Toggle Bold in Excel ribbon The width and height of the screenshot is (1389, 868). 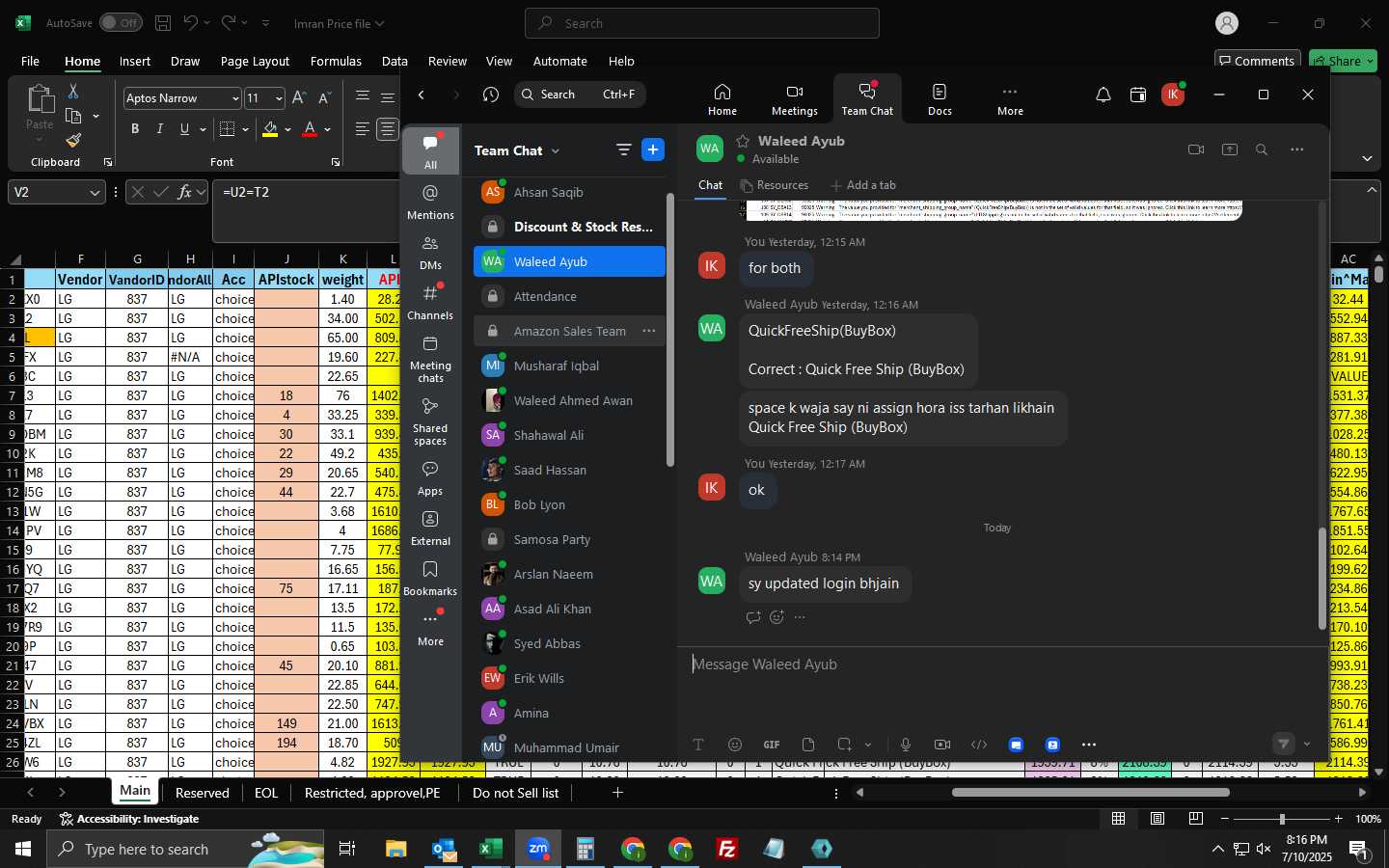[135, 129]
